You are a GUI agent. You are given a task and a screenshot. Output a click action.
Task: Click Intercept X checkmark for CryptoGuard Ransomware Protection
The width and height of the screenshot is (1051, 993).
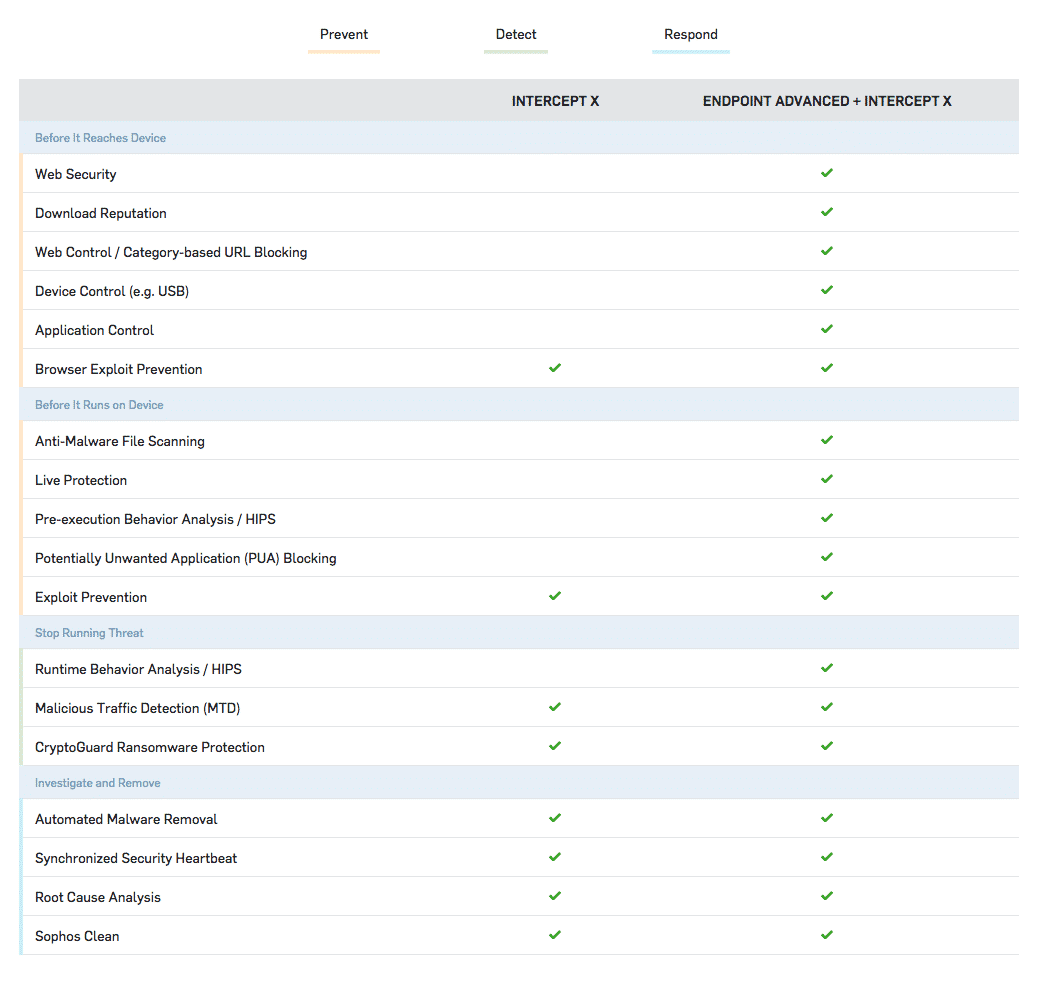[555, 746]
